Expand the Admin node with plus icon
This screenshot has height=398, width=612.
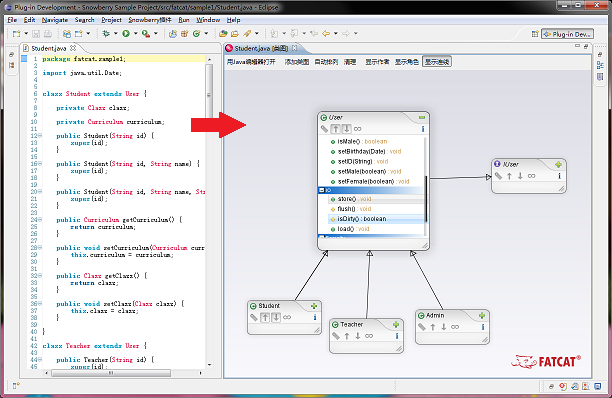coord(482,316)
